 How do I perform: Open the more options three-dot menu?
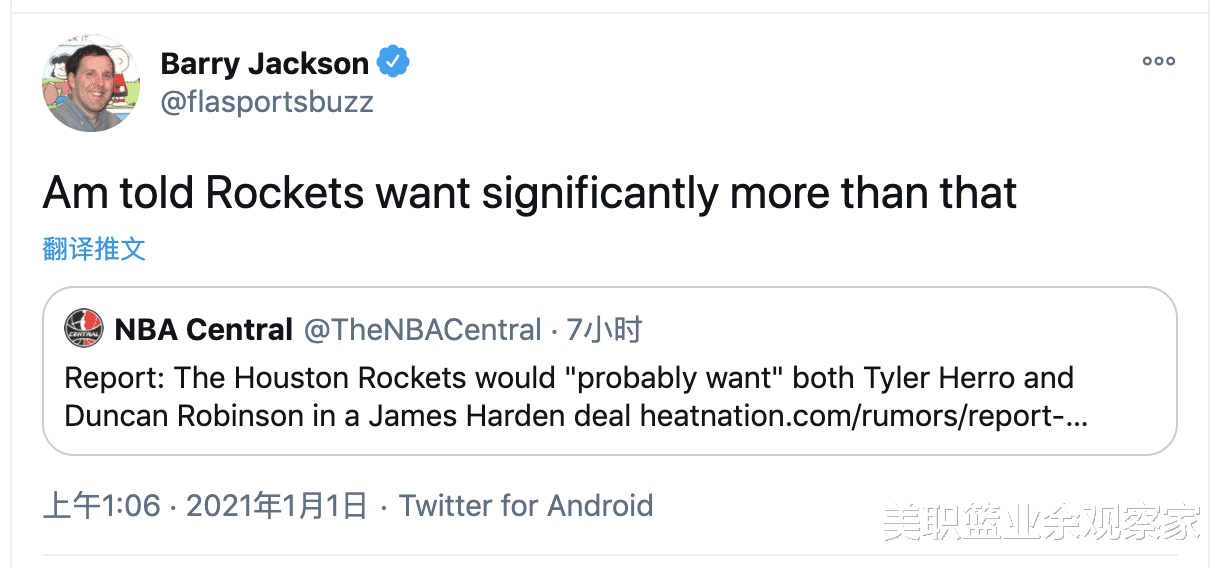click(1158, 61)
